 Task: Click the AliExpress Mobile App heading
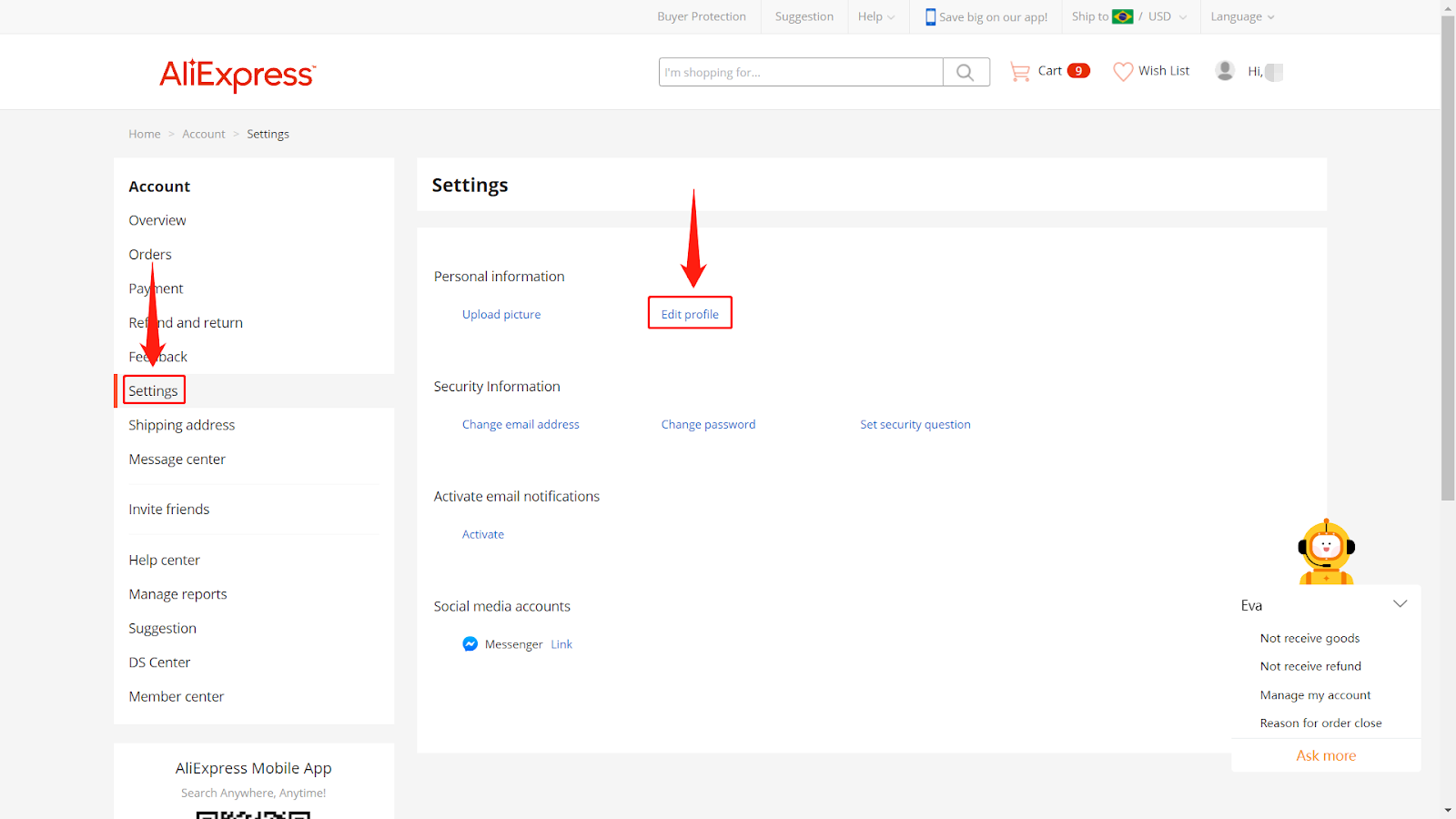coord(254,769)
